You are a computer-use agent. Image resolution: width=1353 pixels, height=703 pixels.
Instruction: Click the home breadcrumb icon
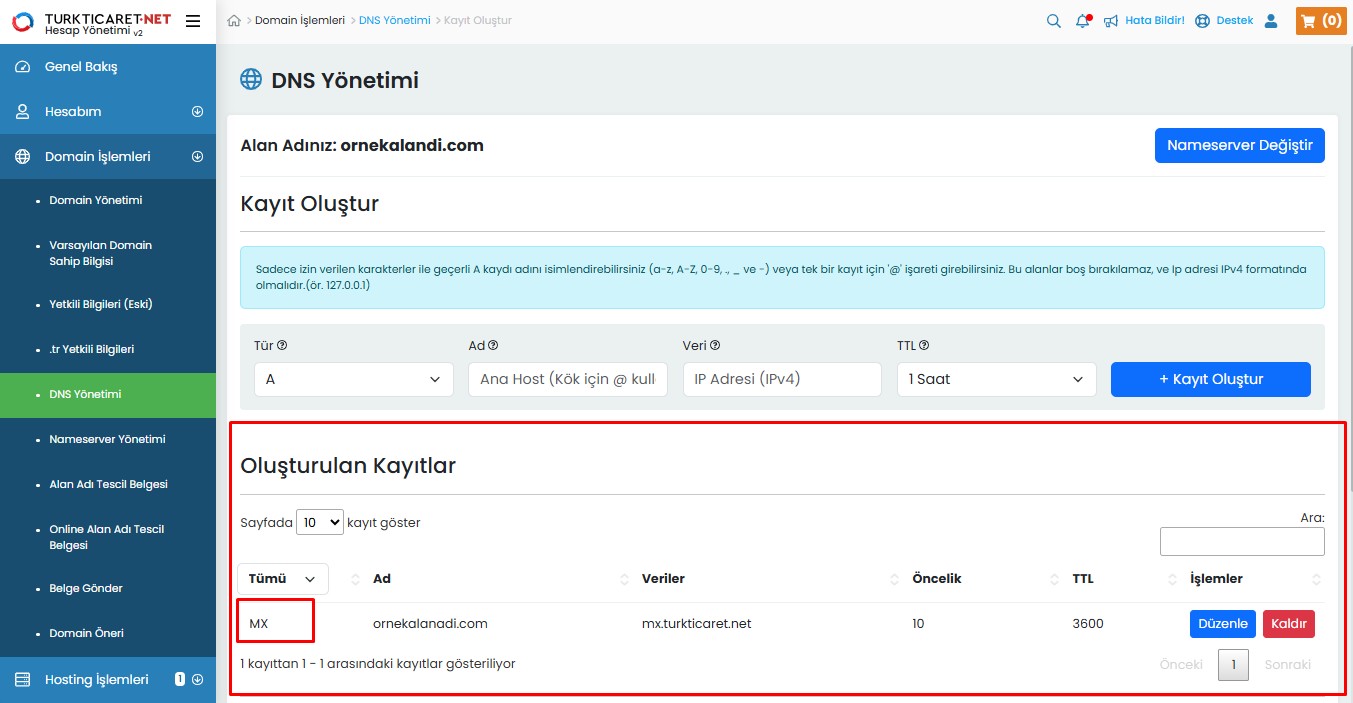(x=234, y=21)
